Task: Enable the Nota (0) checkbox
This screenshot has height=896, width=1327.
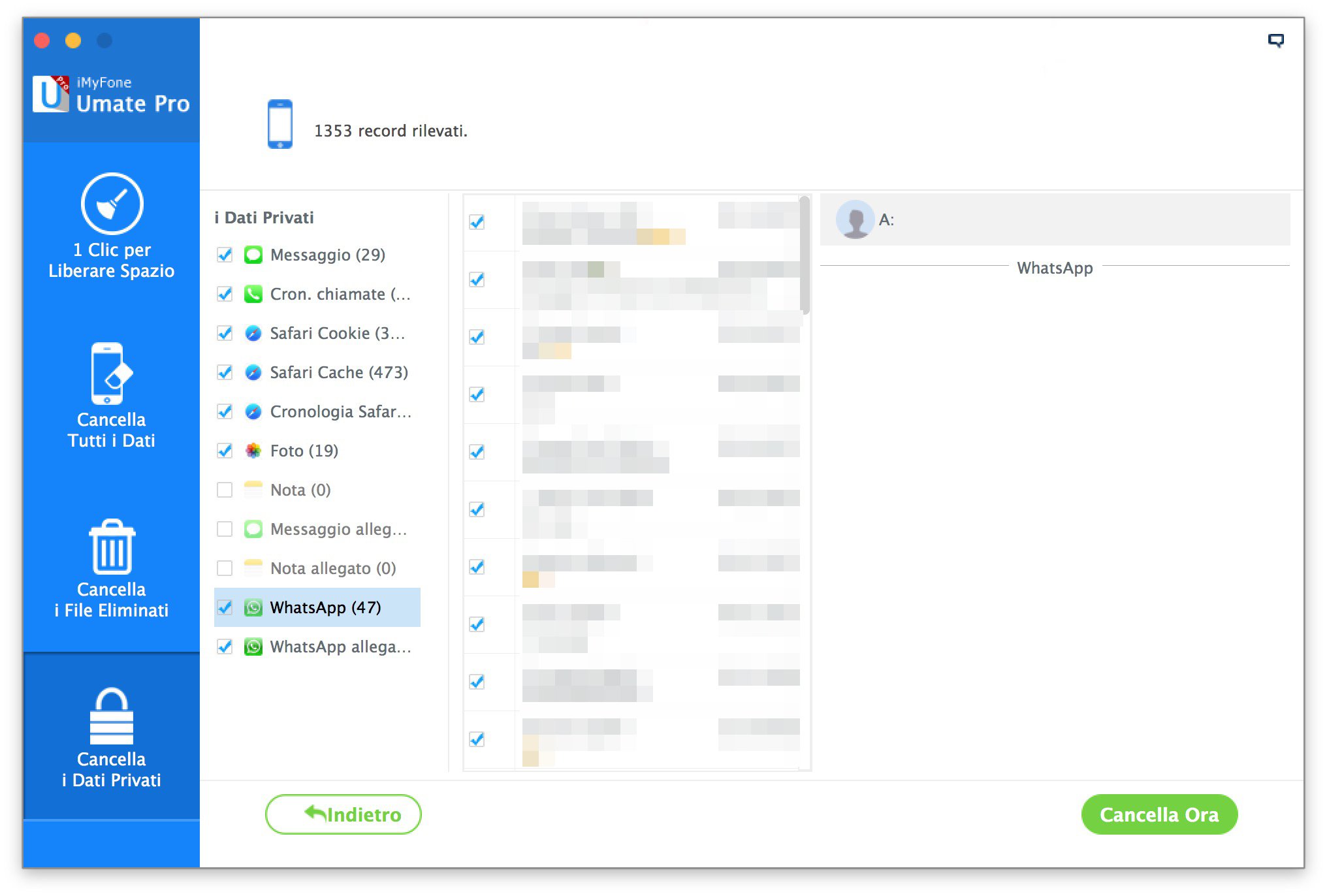Action: pos(225,490)
